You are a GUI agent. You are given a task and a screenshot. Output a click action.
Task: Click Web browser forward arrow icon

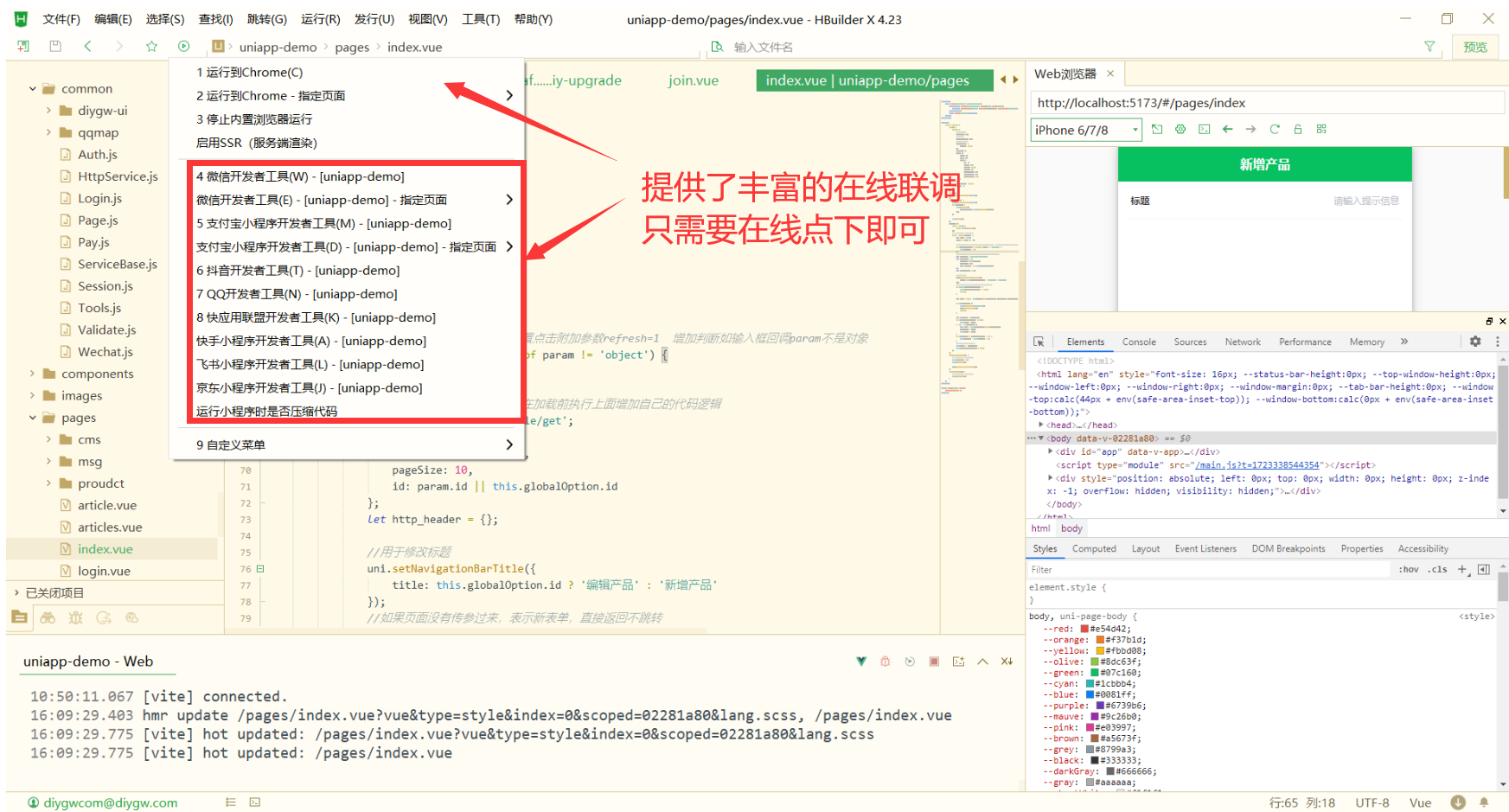click(1250, 129)
